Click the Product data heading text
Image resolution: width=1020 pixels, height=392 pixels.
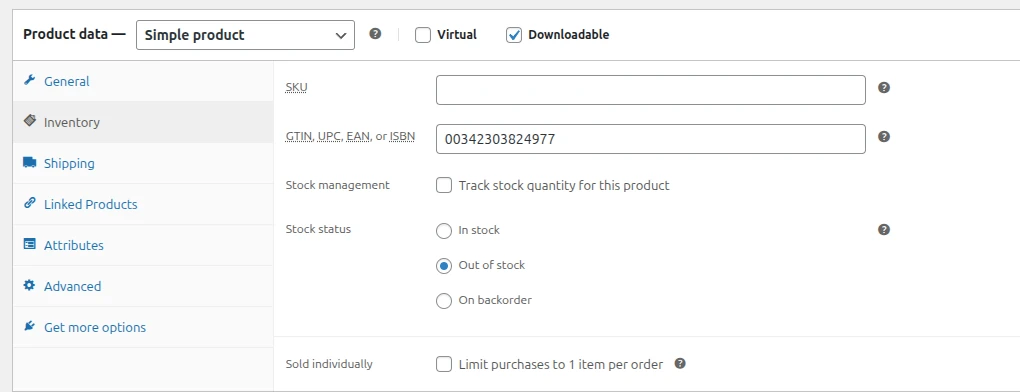click(74, 34)
